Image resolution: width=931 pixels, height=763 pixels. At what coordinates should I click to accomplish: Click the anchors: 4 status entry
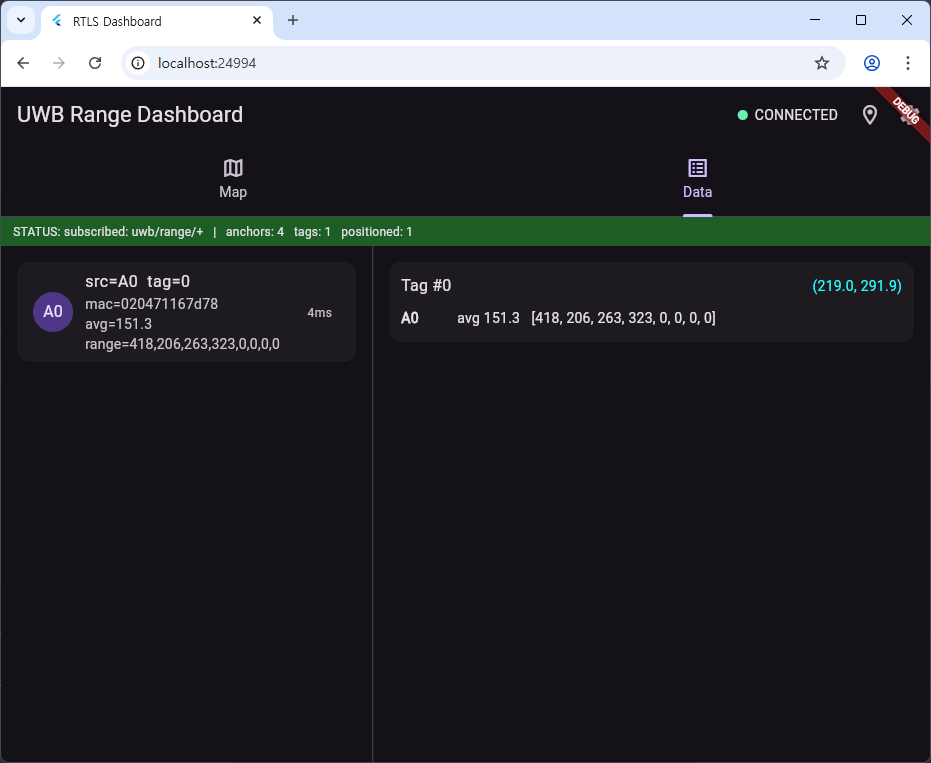[x=255, y=232]
